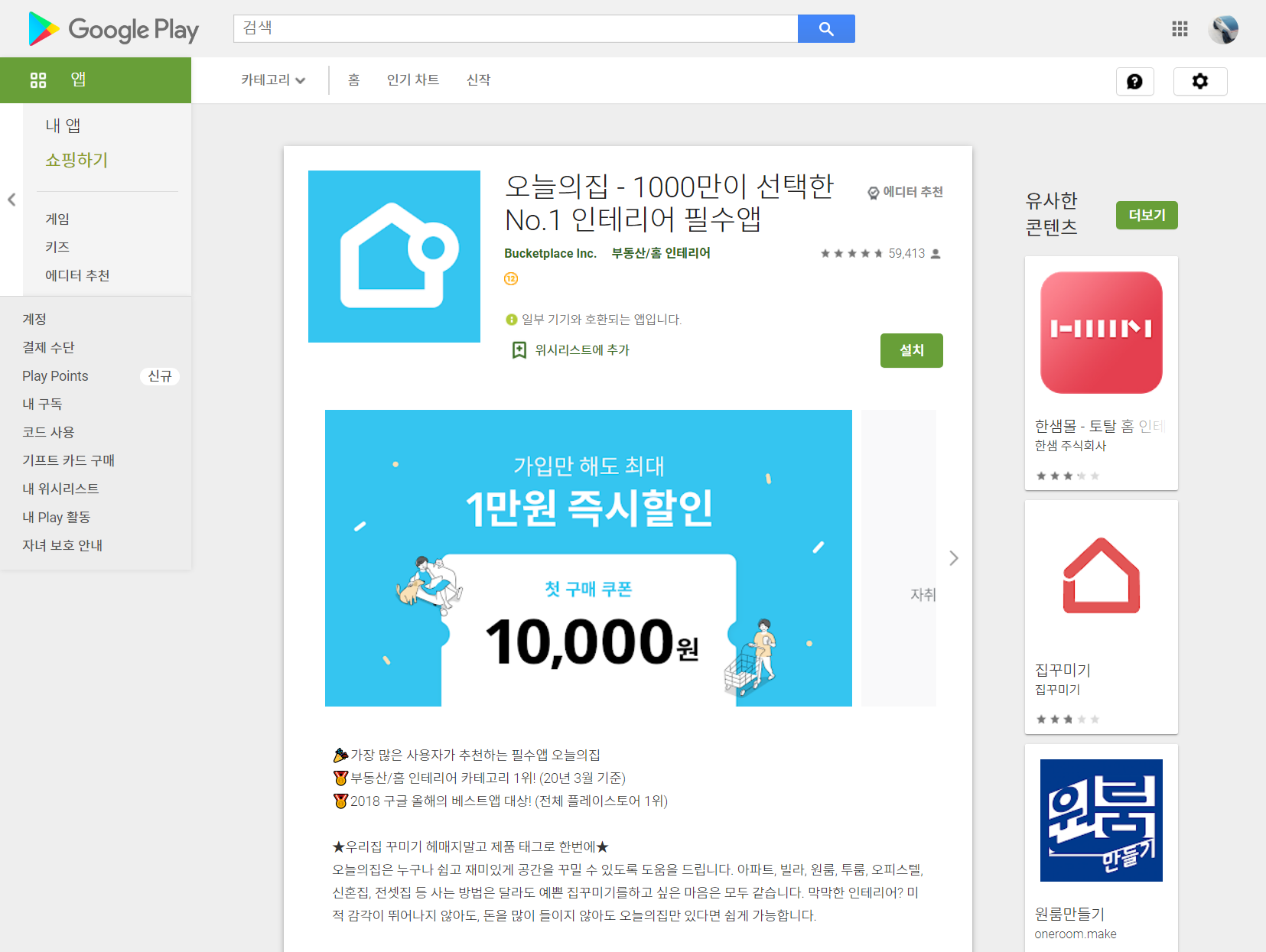Open 한샘몰 - 토탈 홈 title
The width and height of the screenshot is (1266, 952).
click(x=1099, y=426)
